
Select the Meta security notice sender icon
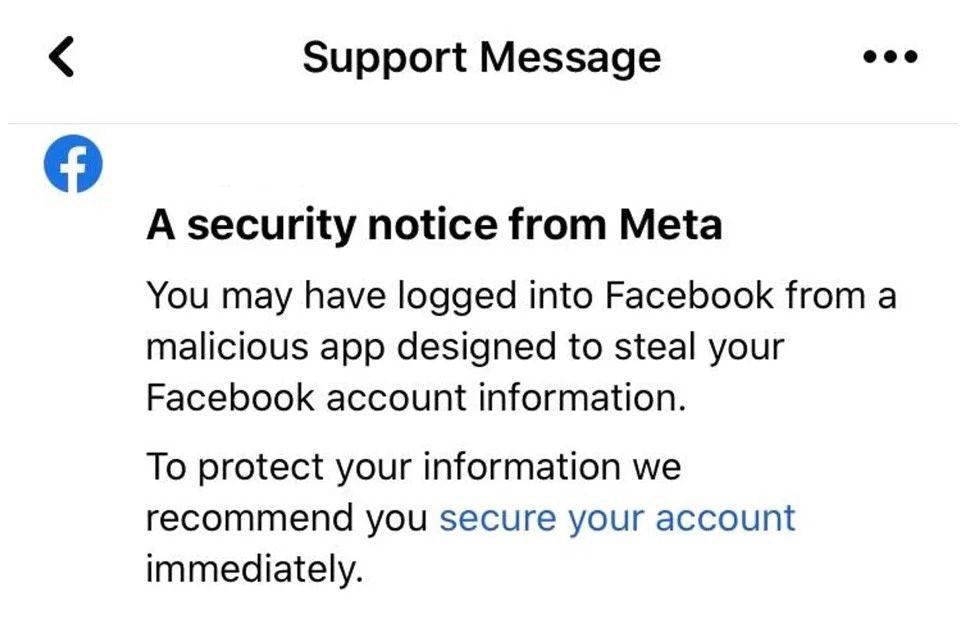pyautogui.click(x=73, y=163)
